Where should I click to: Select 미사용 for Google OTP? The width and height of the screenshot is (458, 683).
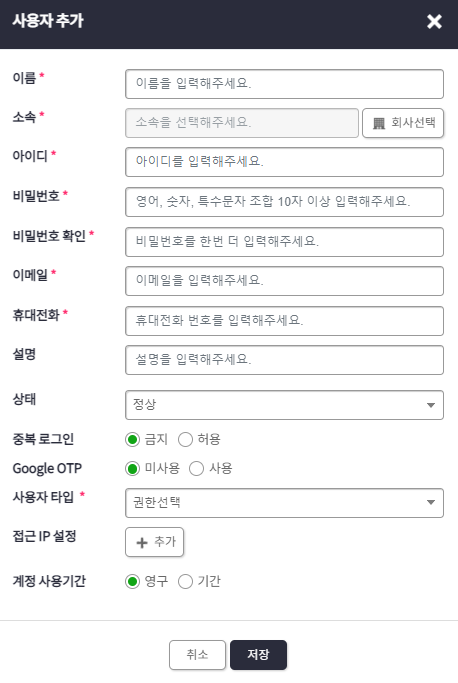point(132,469)
